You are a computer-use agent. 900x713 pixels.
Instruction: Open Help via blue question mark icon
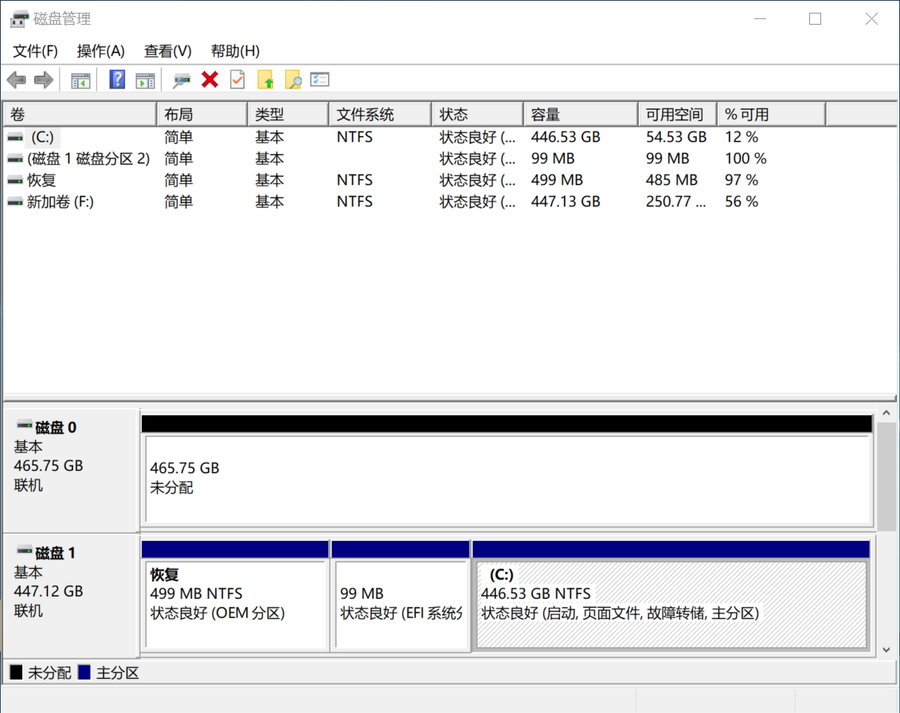(117, 80)
